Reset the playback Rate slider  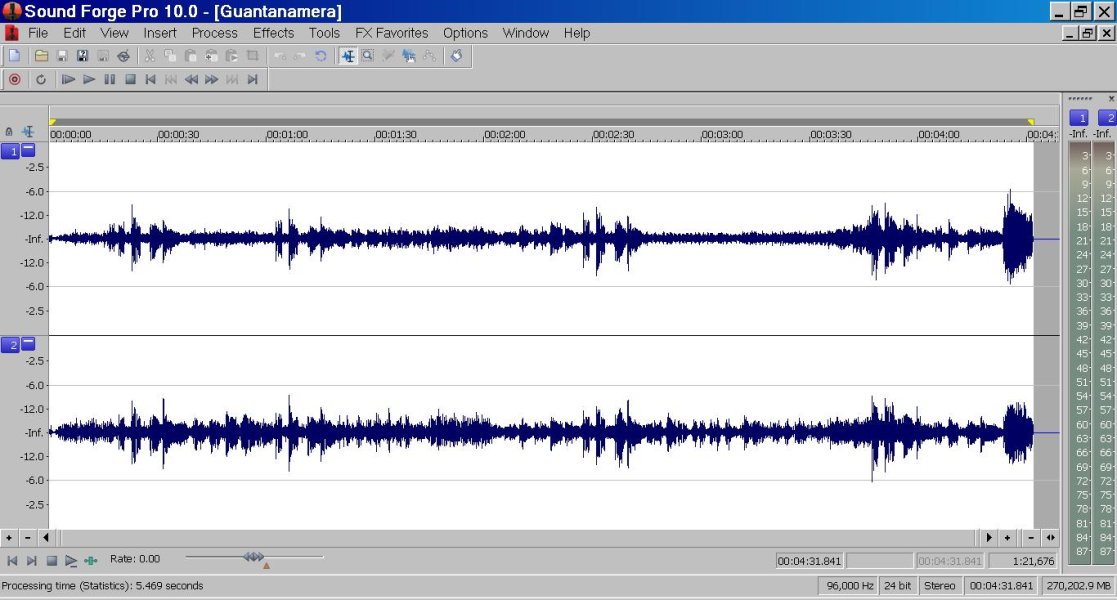tap(265, 564)
